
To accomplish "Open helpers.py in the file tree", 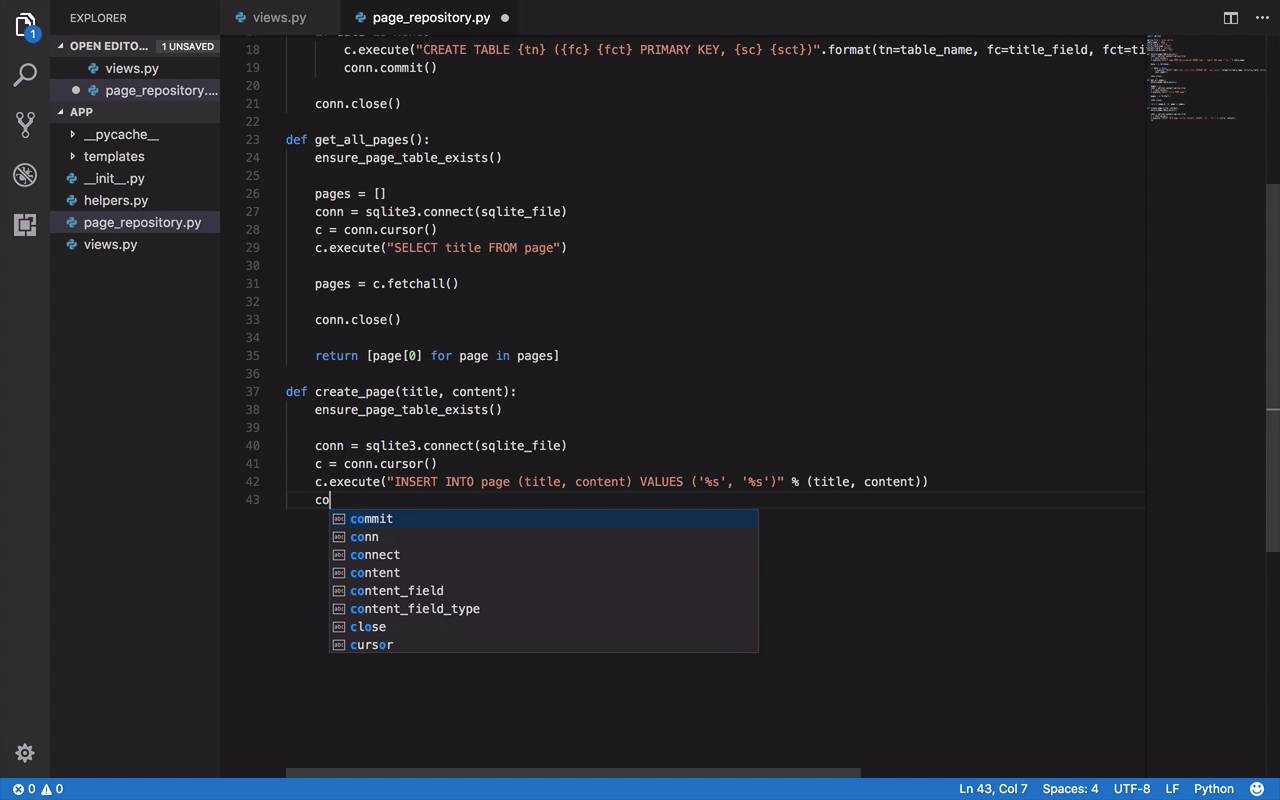I will [x=135, y=200].
